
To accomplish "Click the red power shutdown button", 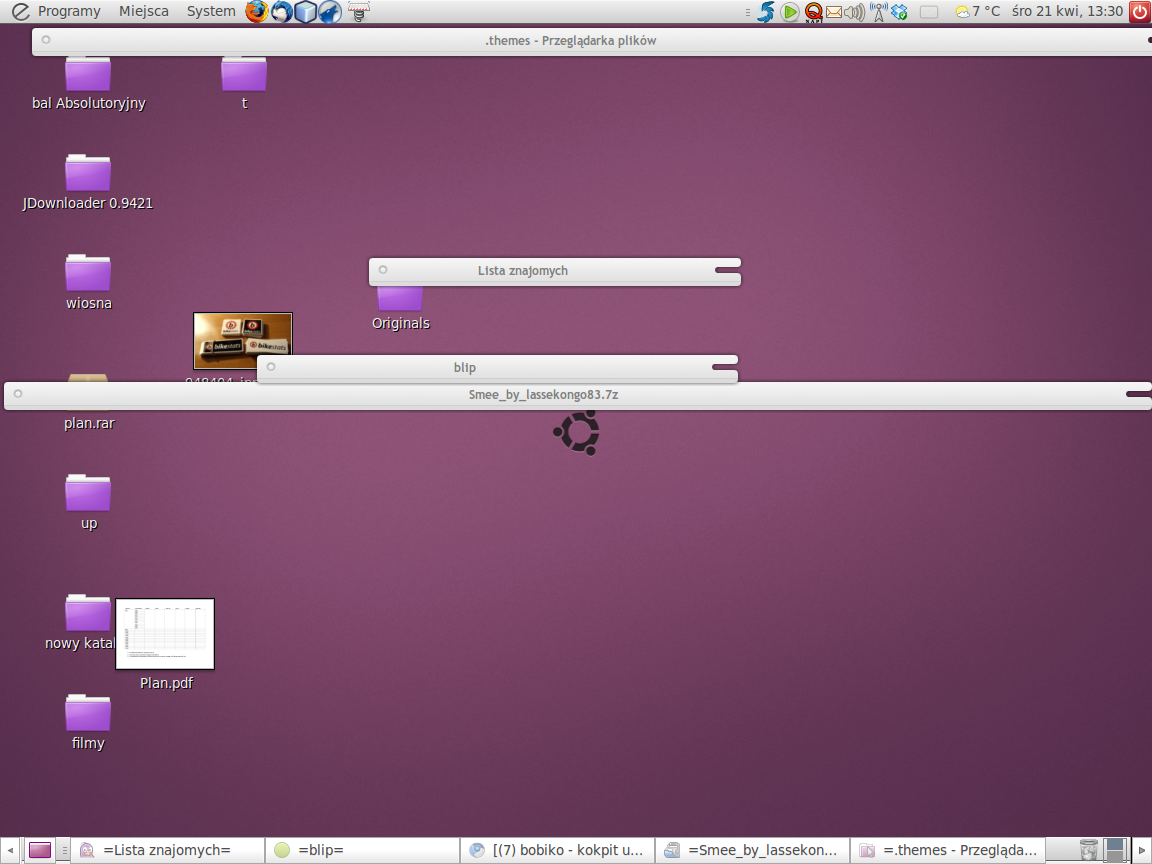I will click(x=1139, y=12).
